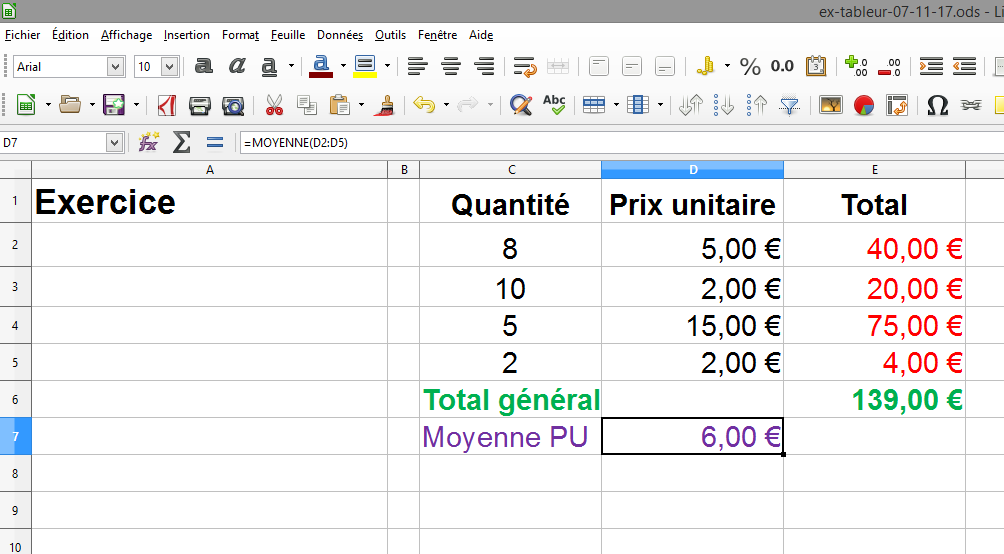The width and height of the screenshot is (1004, 554).
Task: Apply yellow background color
Action: (x=365, y=66)
